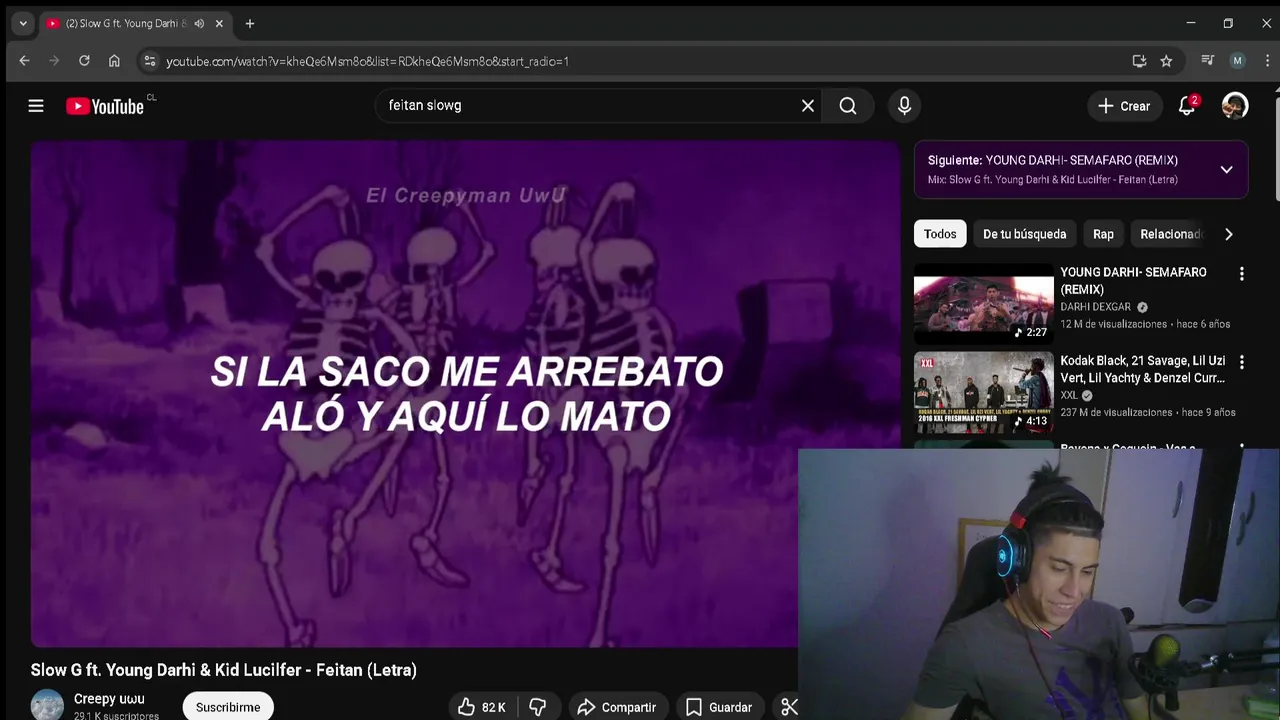Click the address bar URL
Viewport: 1280px width, 720px height.
point(367,61)
